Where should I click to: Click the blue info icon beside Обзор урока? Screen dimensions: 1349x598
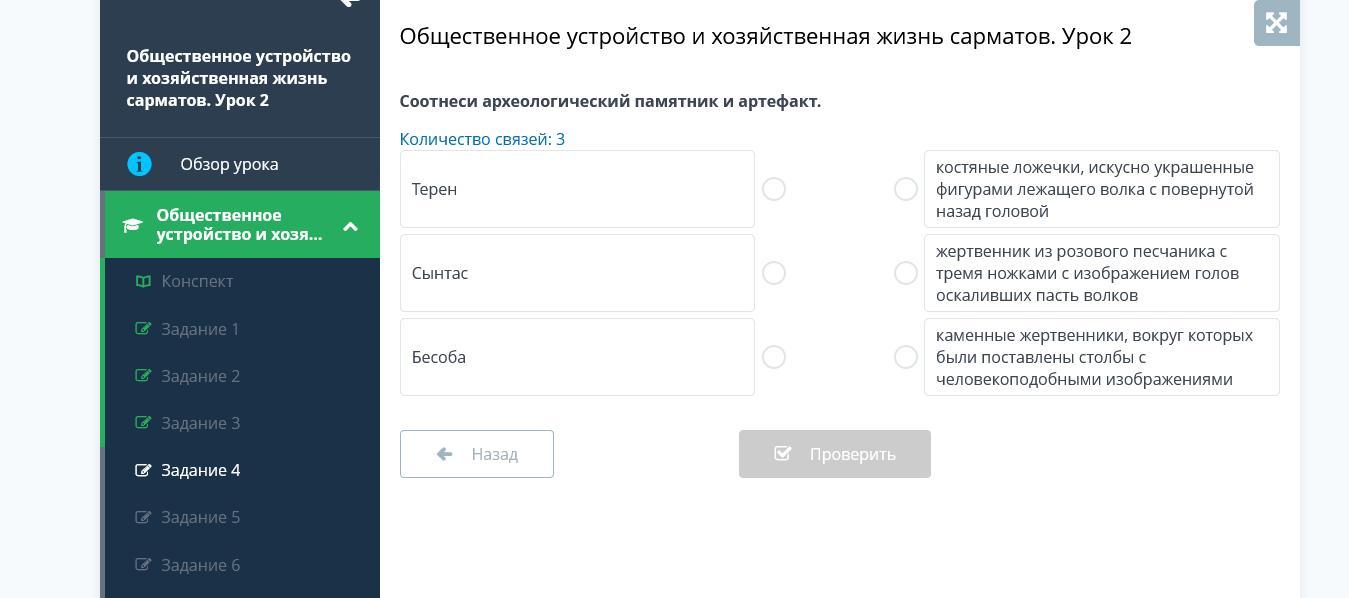(139, 164)
